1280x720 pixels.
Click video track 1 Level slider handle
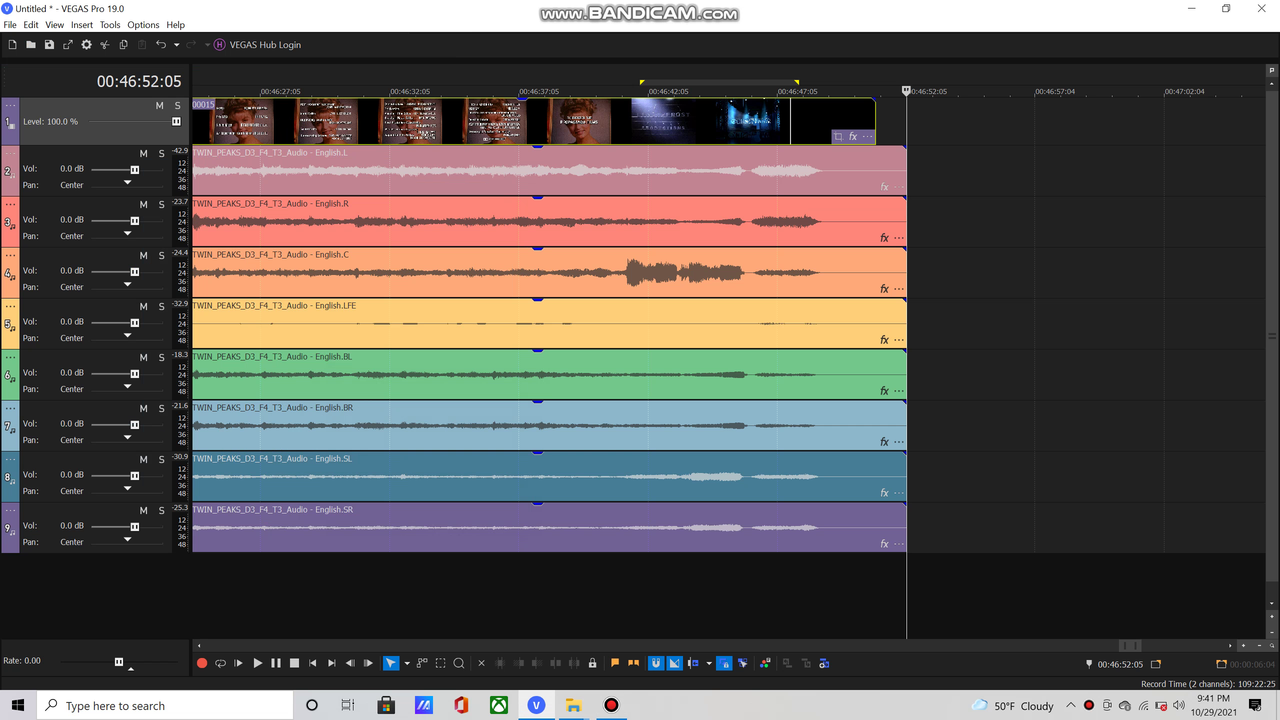point(176,122)
